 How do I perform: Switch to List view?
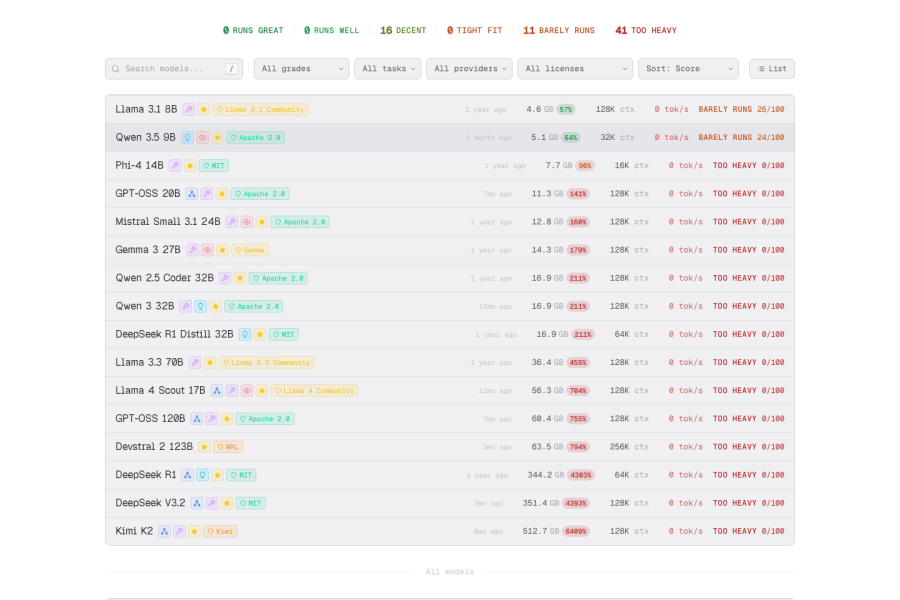click(770, 68)
